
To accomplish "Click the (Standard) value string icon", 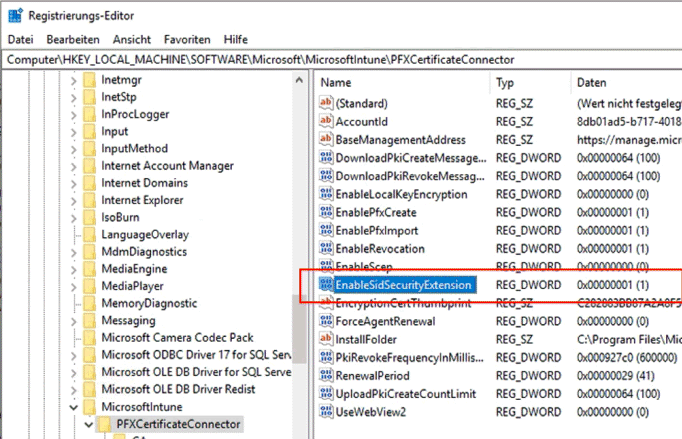I will coord(326,103).
